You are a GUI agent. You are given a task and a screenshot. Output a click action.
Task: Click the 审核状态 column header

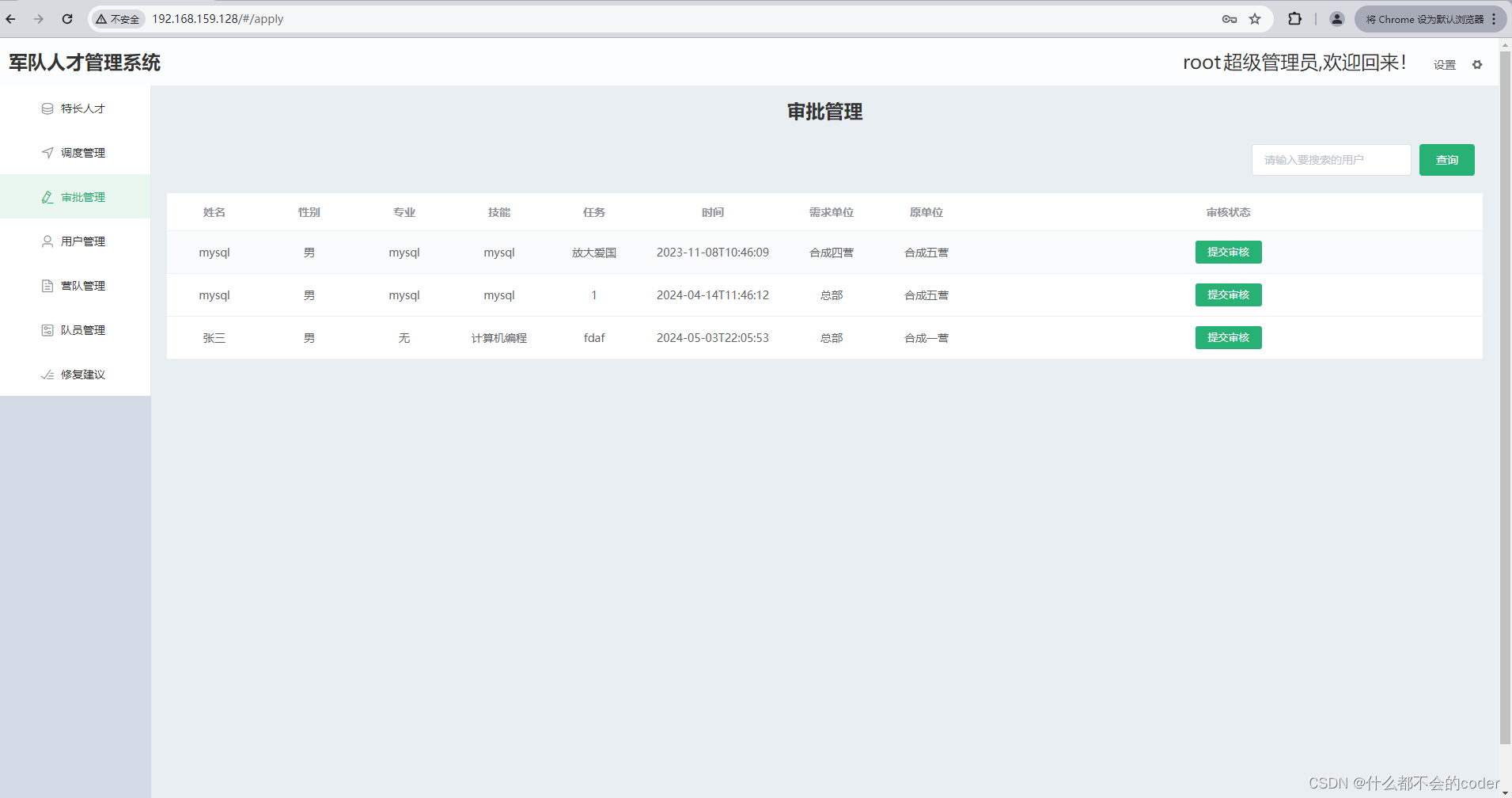(1228, 212)
